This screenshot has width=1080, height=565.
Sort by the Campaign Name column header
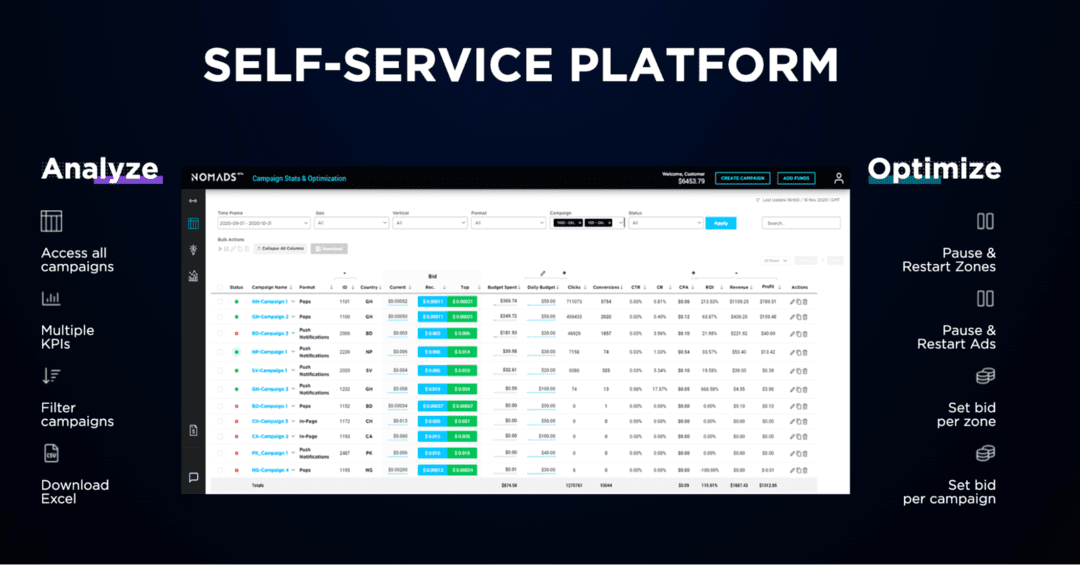pos(271,287)
